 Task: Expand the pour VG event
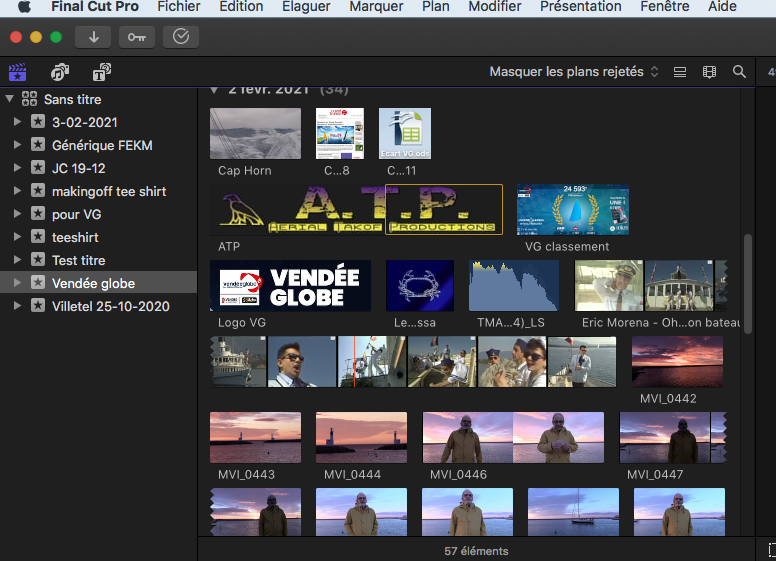17,214
